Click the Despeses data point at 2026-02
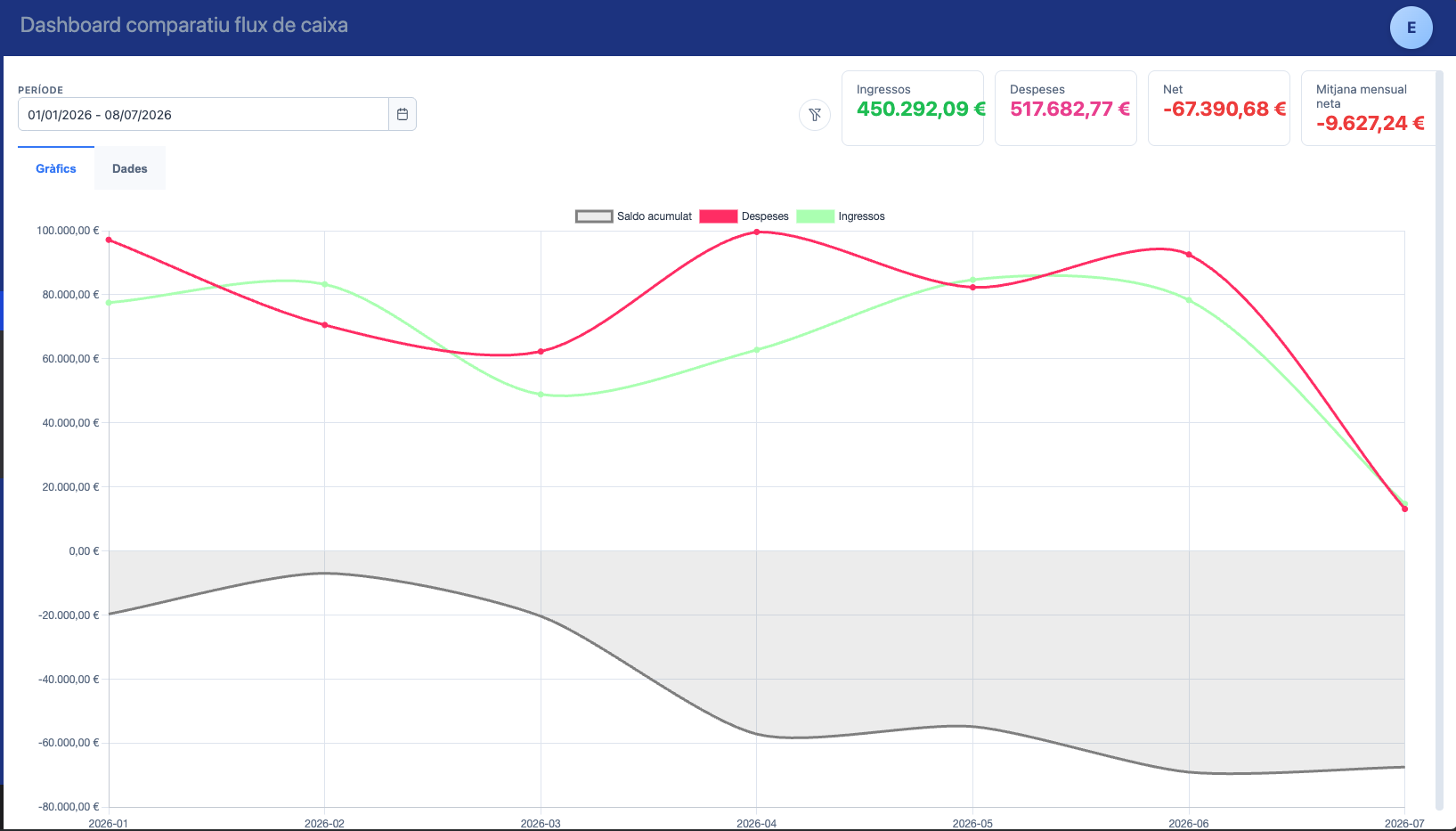The width and height of the screenshot is (1456, 831). coord(325,325)
